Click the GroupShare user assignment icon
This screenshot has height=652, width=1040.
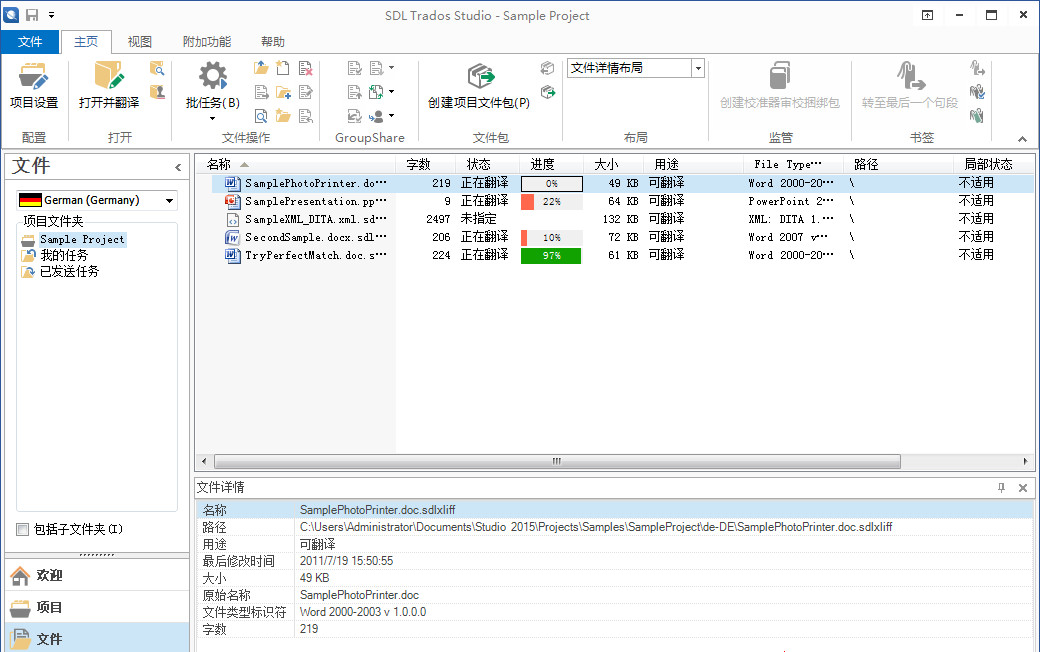pos(377,116)
